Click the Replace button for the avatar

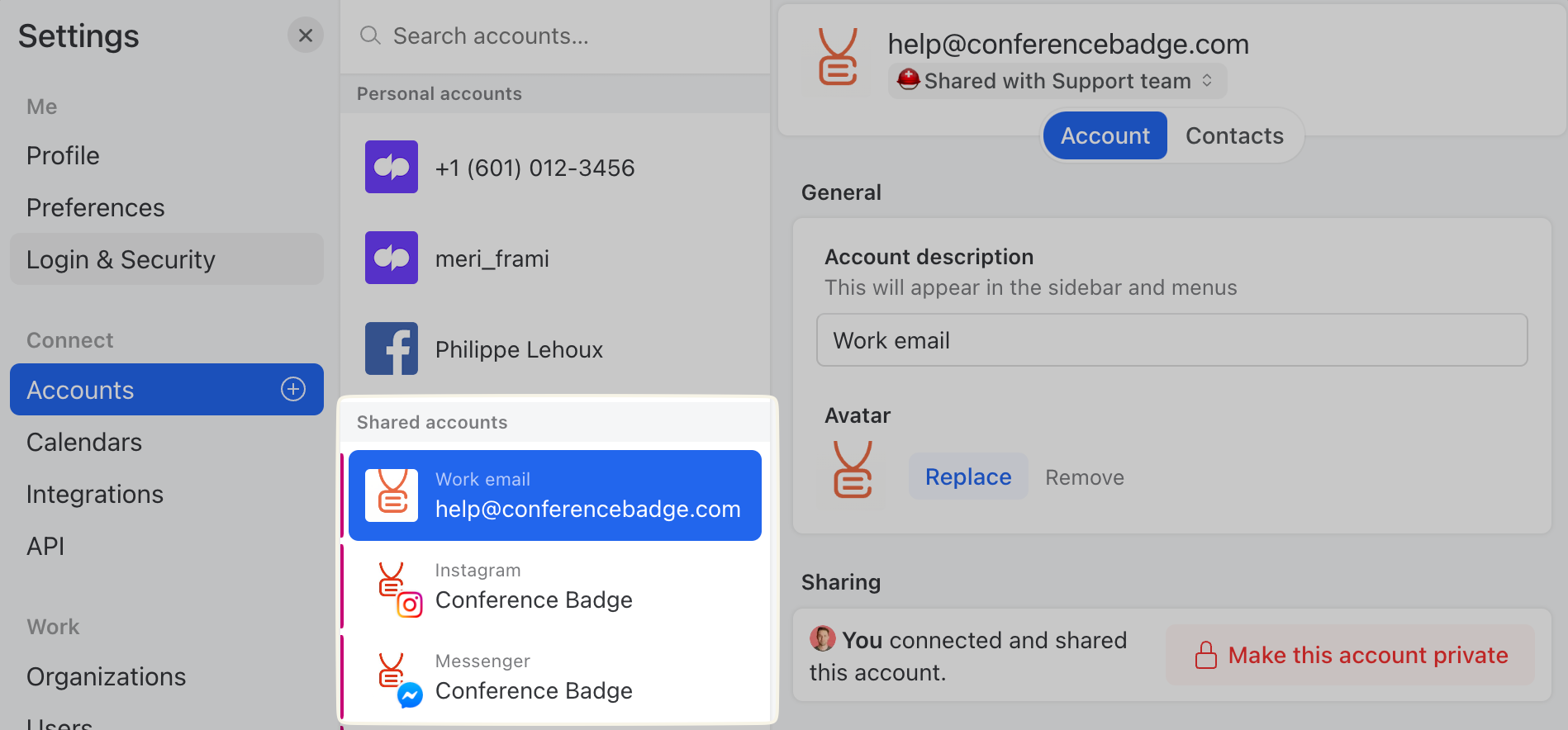[x=967, y=476]
